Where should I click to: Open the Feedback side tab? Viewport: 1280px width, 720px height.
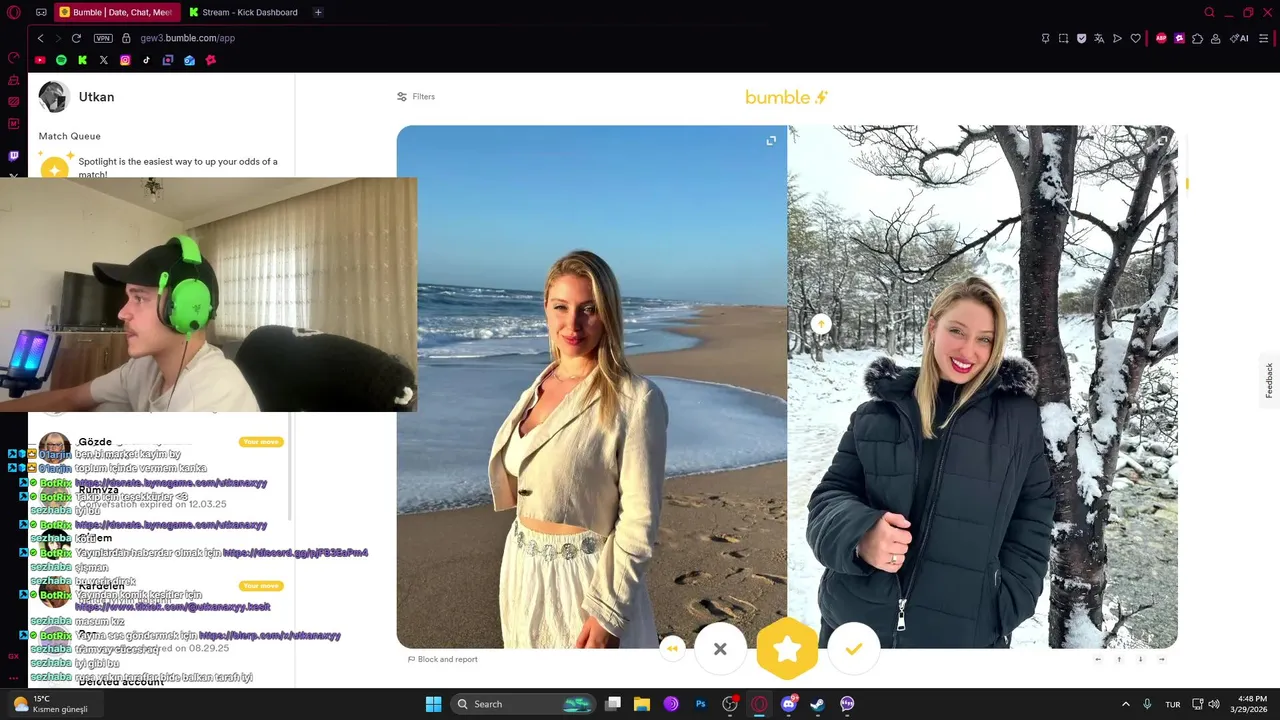1269,381
